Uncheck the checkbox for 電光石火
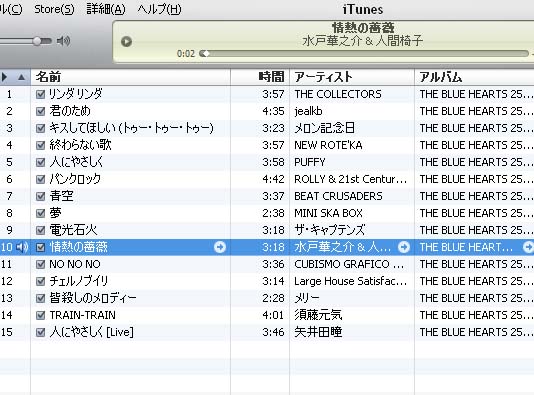This screenshot has width=534, height=395. [41, 231]
